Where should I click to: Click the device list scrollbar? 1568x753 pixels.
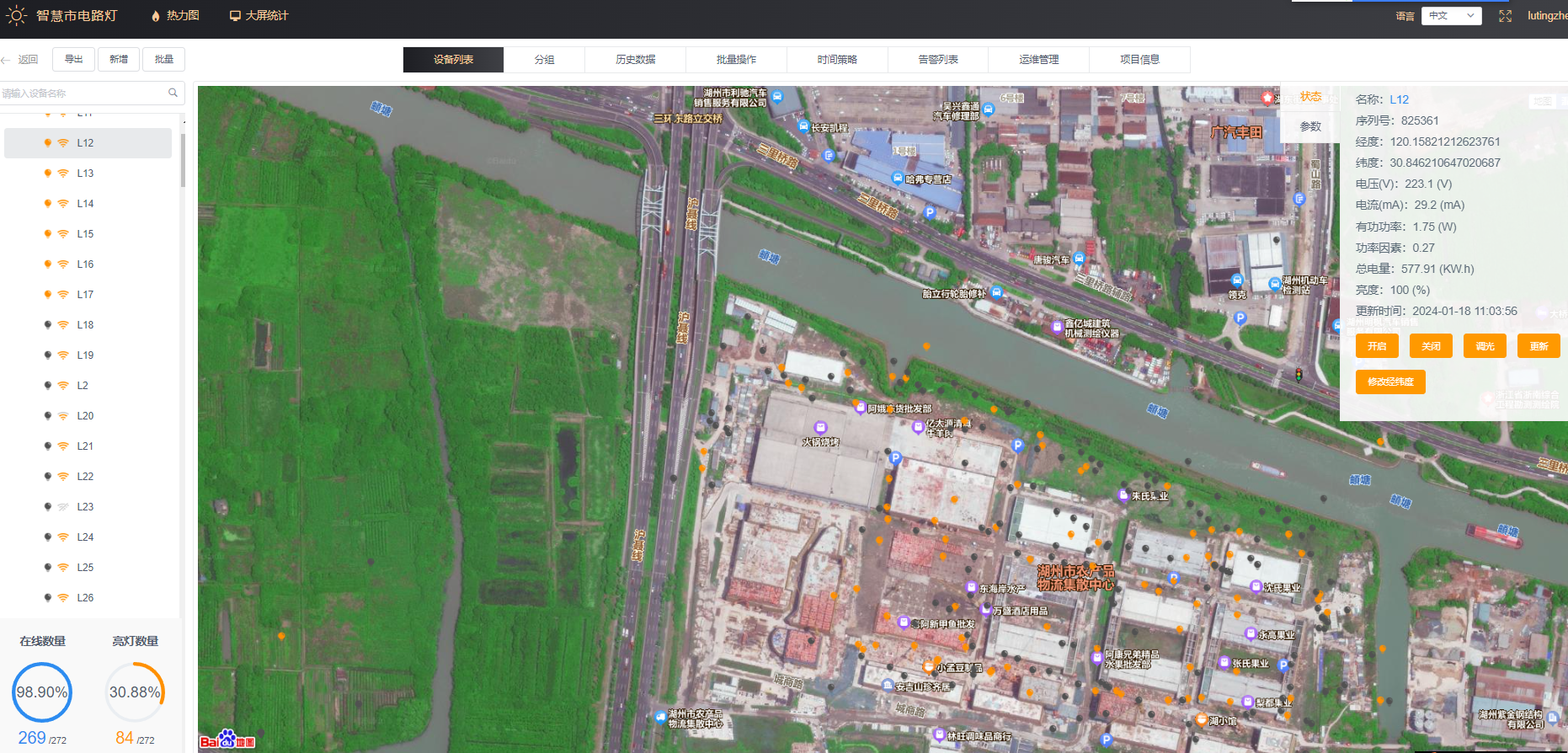(x=183, y=160)
